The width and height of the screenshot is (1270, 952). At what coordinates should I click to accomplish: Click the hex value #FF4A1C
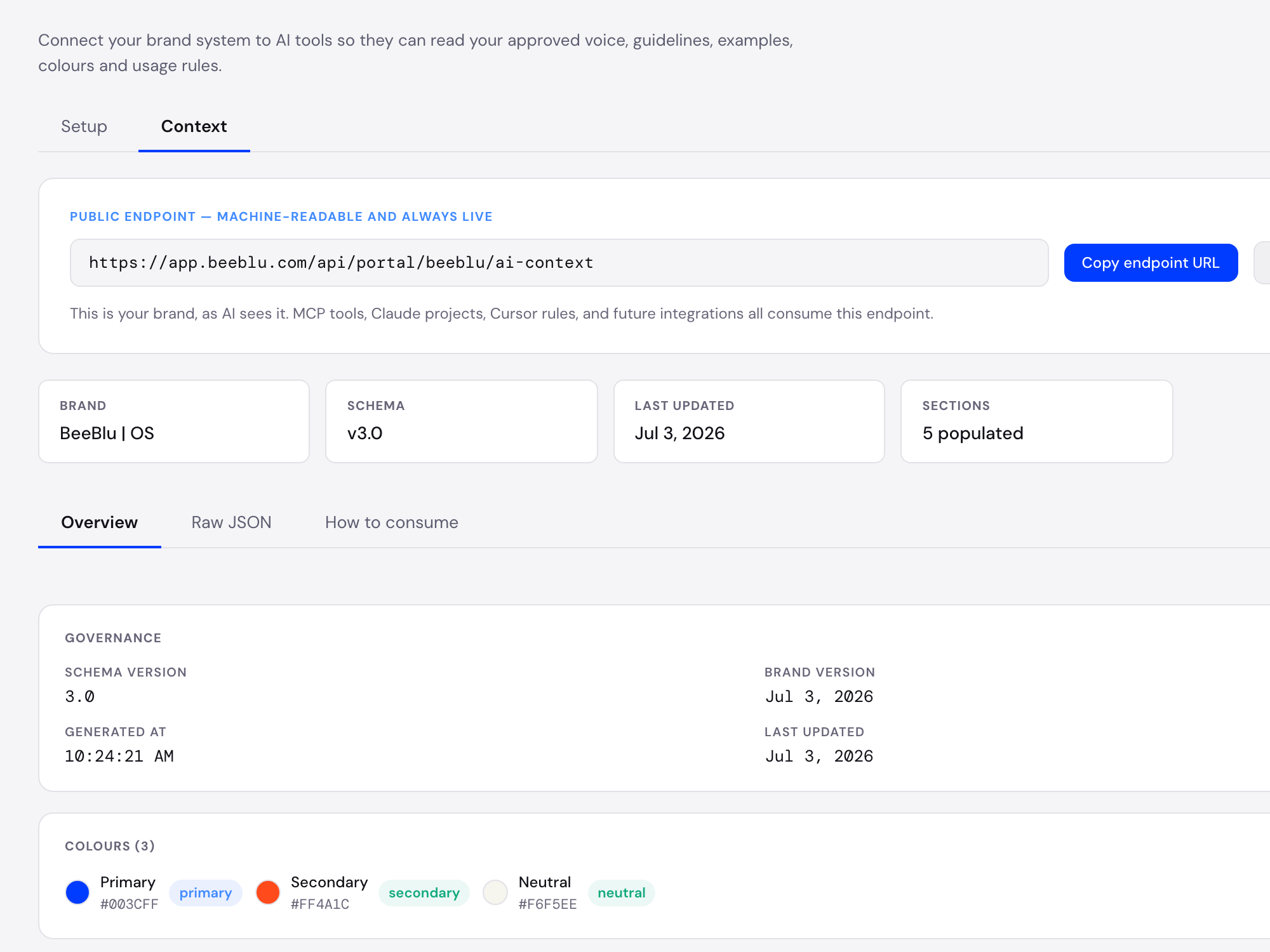[x=320, y=904]
